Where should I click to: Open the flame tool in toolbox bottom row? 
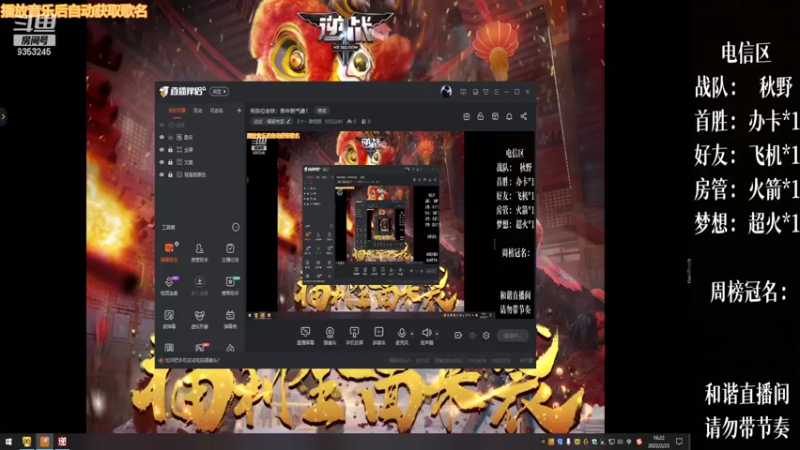[x=230, y=348]
